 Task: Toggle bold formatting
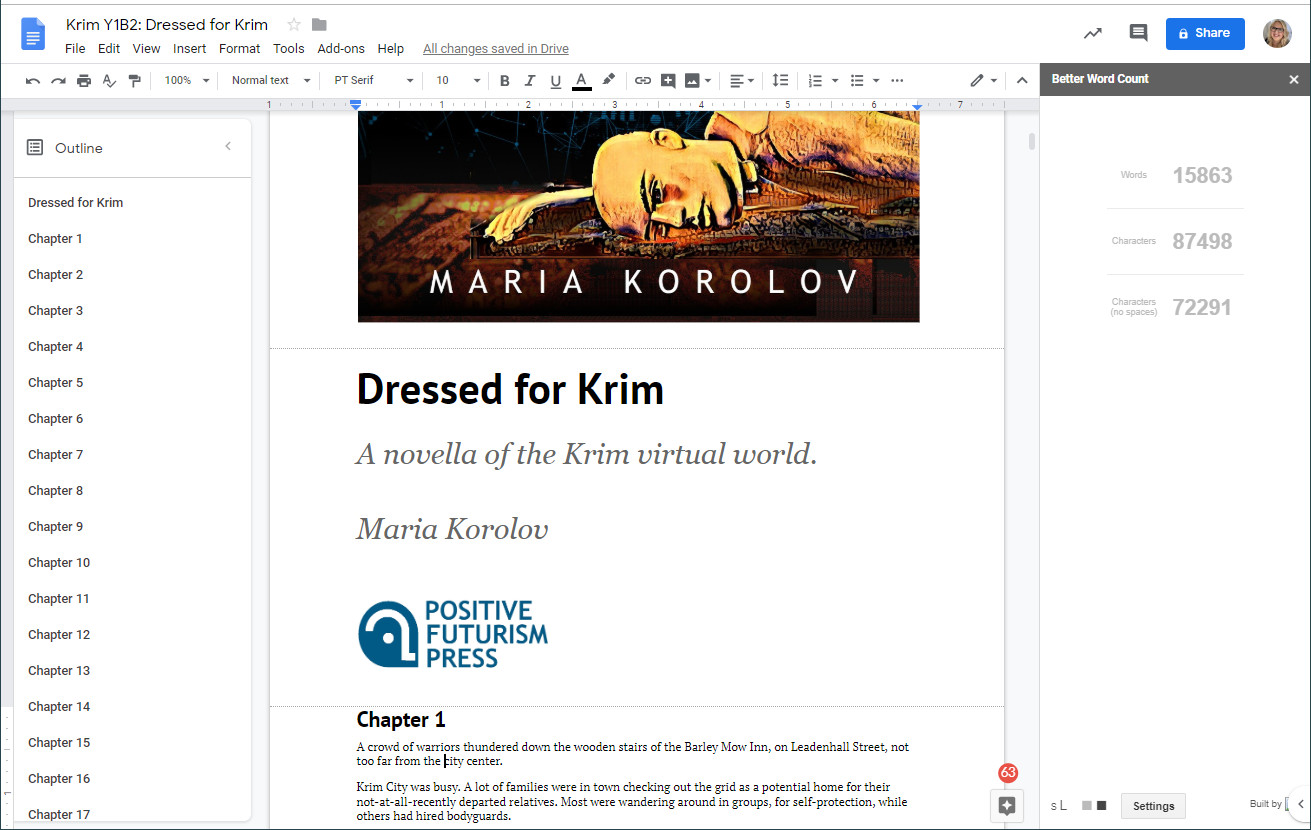coord(504,80)
